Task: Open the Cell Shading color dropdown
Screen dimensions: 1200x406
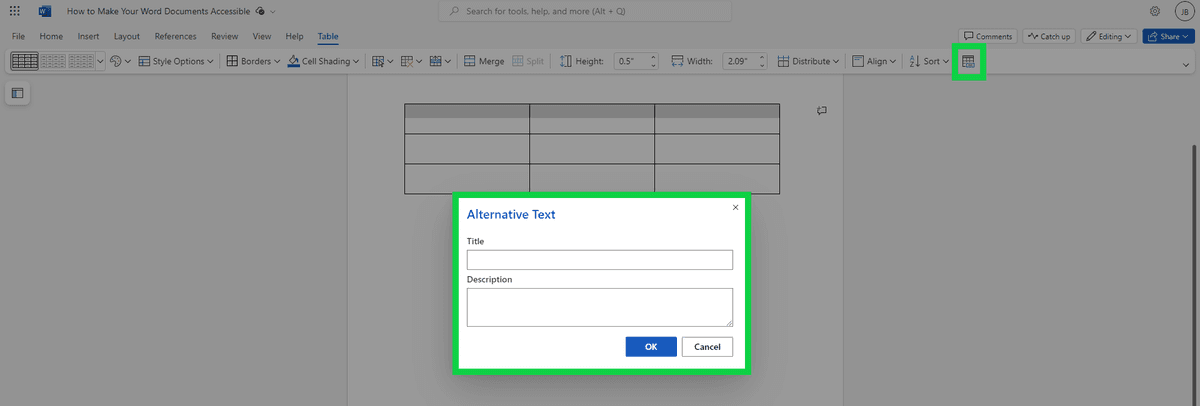Action: pyautogui.click(x=324, y=61)
